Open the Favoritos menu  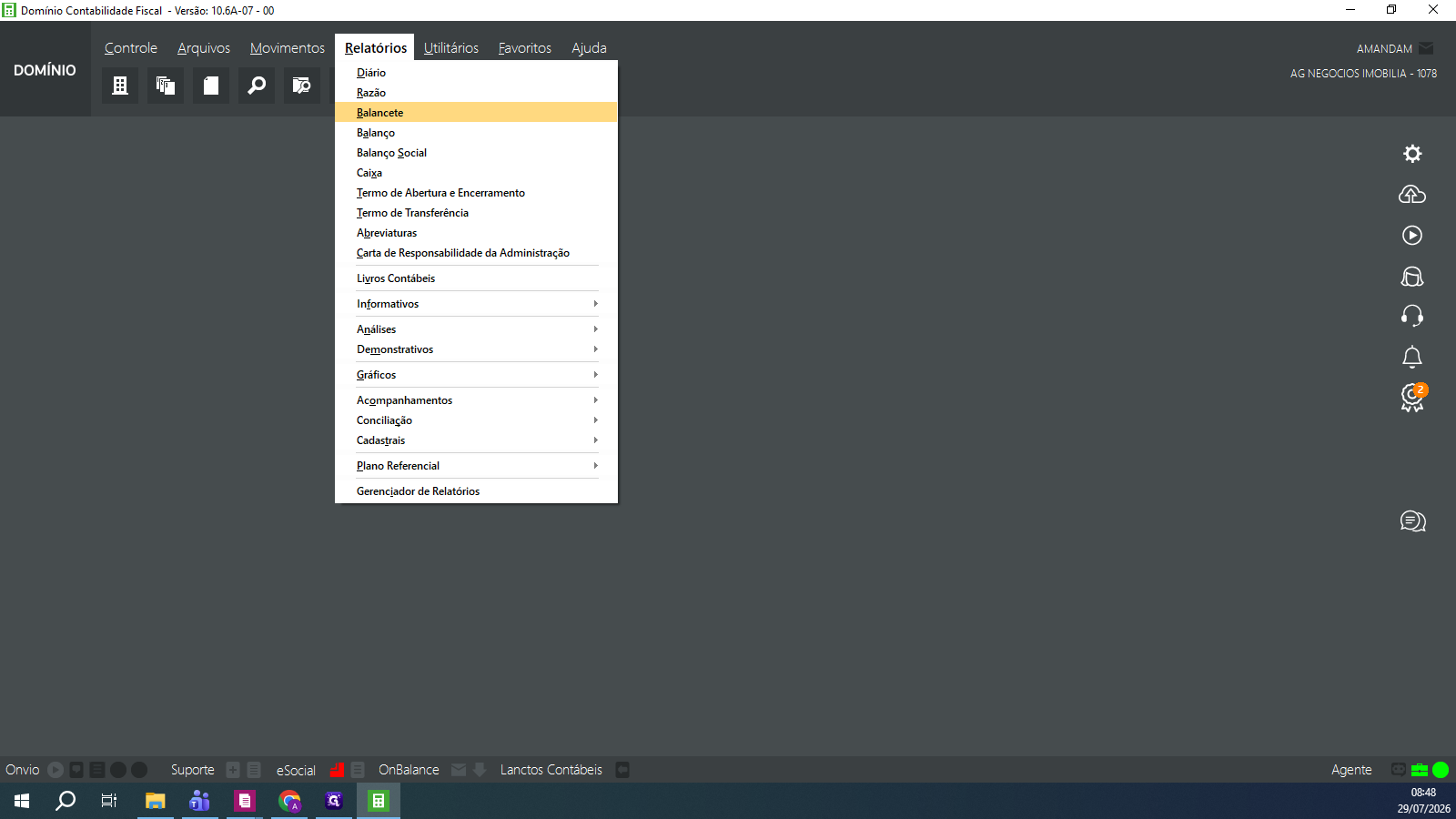[525, 48]
